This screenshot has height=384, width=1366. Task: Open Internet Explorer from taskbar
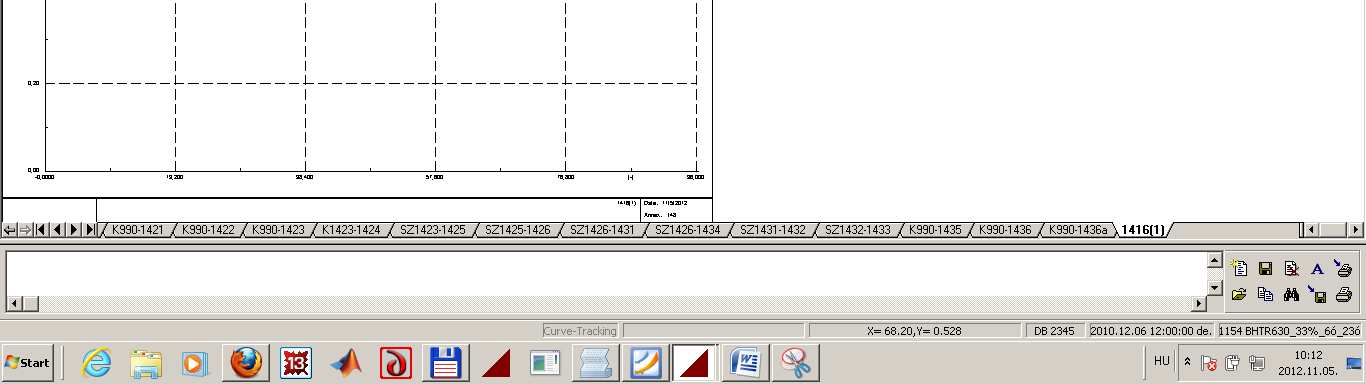click(x=97, y=363)
